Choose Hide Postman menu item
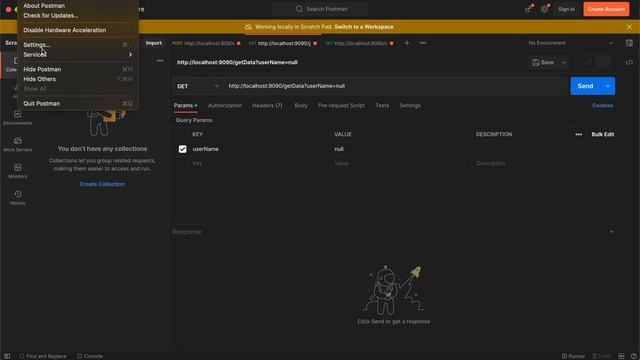The height and width of the screenshot is (360, 640). pos(42,69)
